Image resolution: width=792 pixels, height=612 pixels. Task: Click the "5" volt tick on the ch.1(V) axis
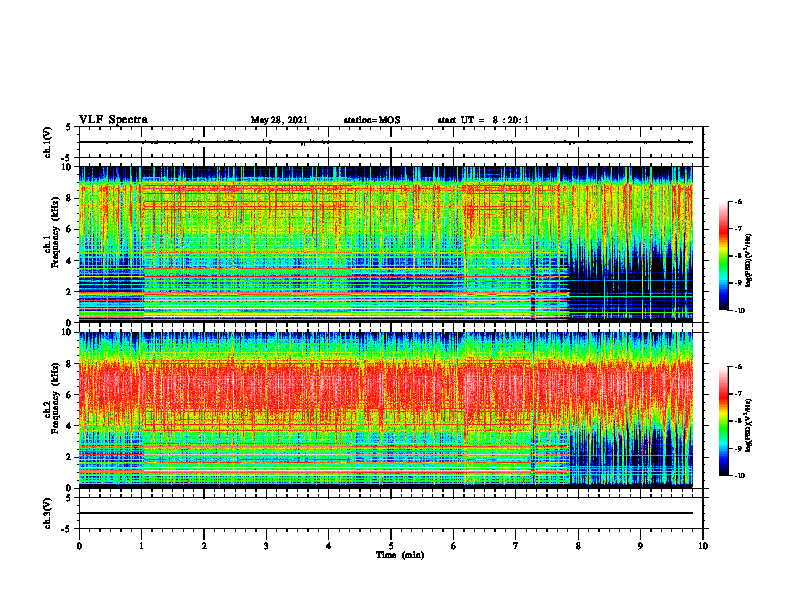(x=69, y=128)
